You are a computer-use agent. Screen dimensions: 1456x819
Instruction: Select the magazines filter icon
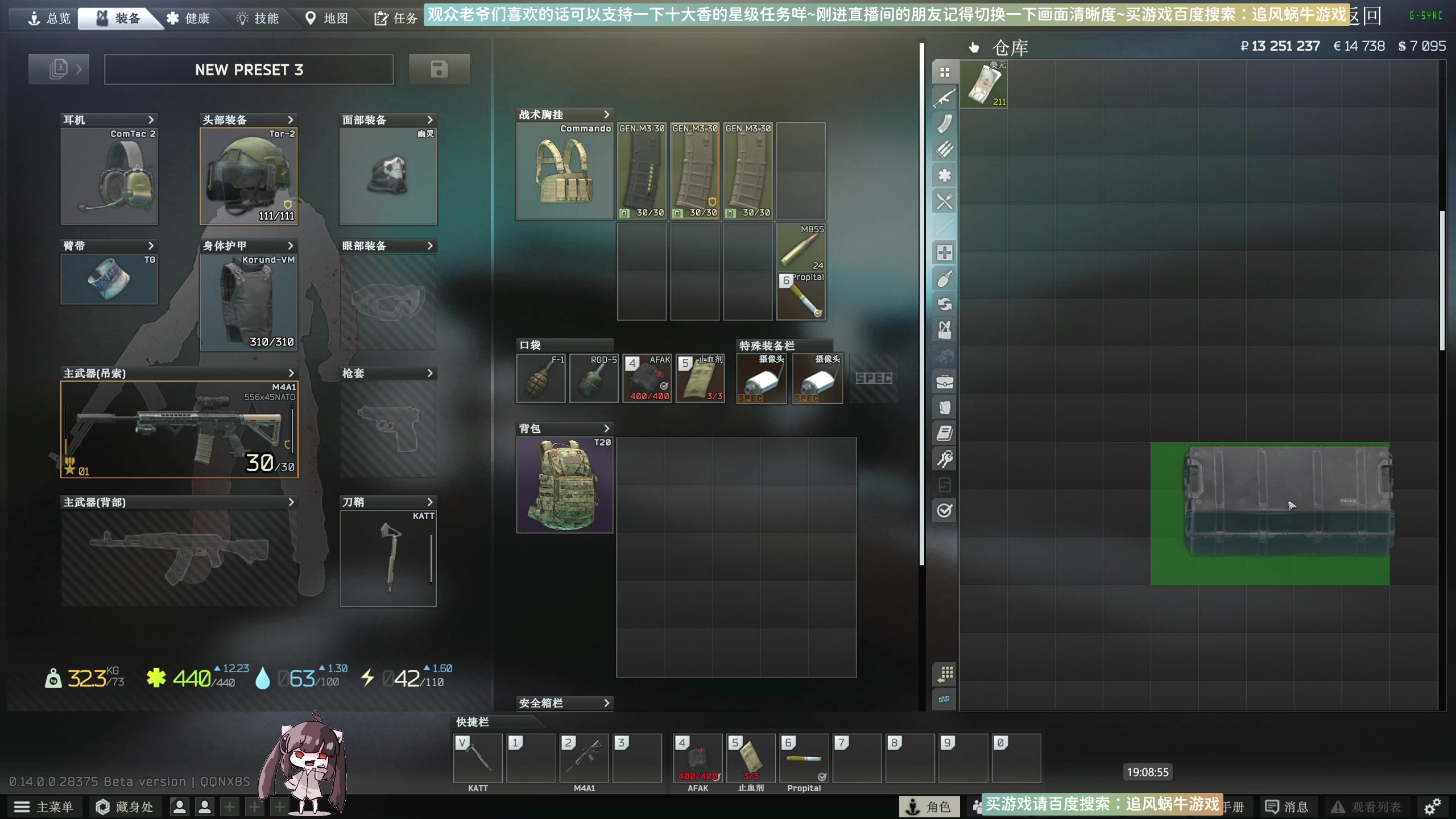(944, 123)
